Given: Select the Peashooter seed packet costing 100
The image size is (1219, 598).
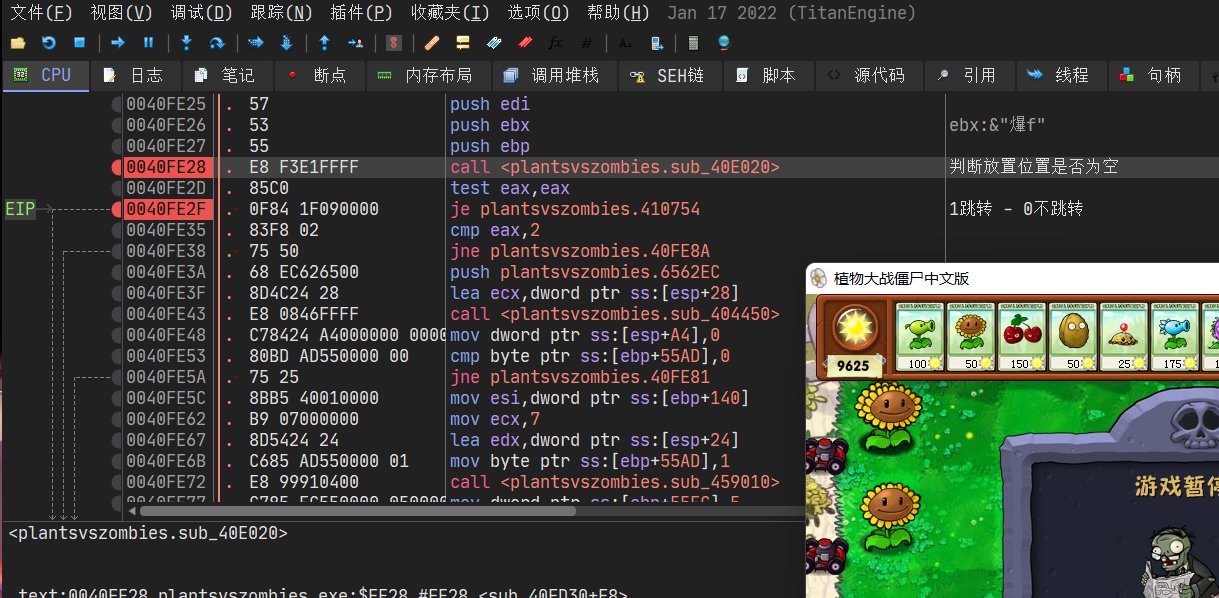Looking at the screenshot, I should 919,338.
